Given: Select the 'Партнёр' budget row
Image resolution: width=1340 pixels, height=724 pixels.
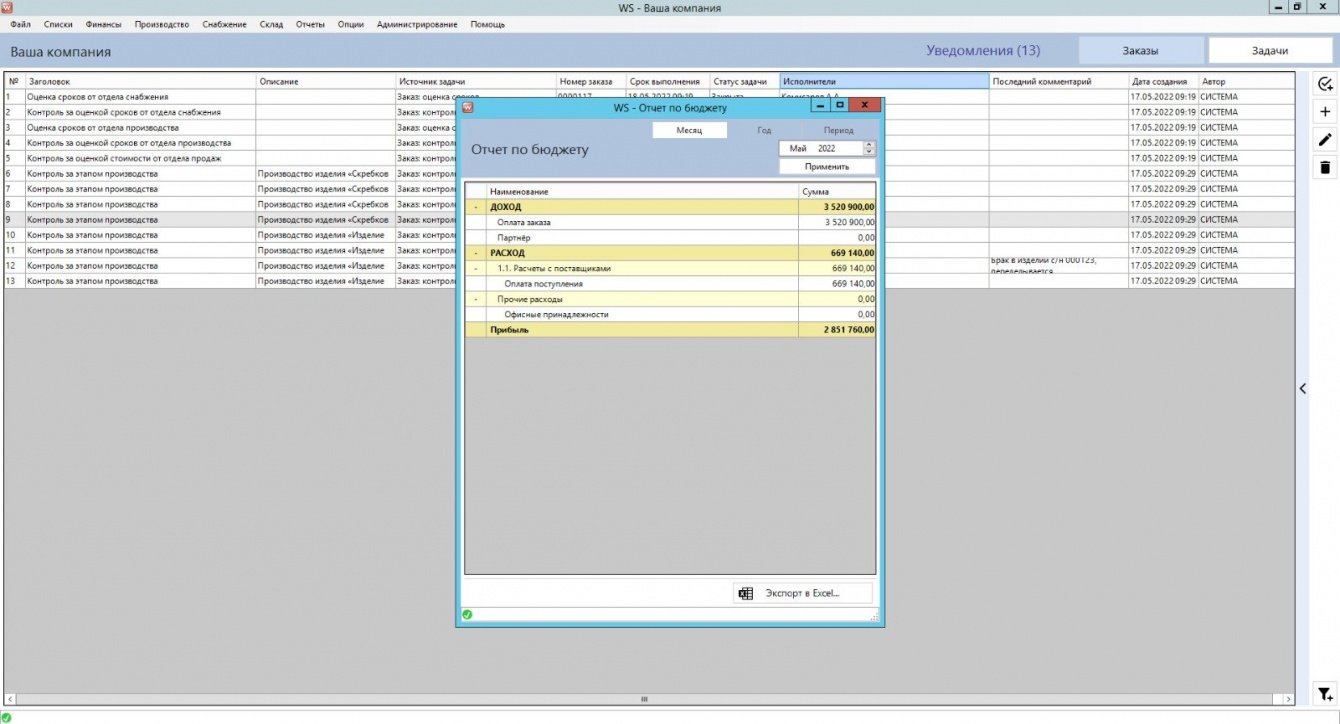Looking at the screenshot, I should pos(671,237).
